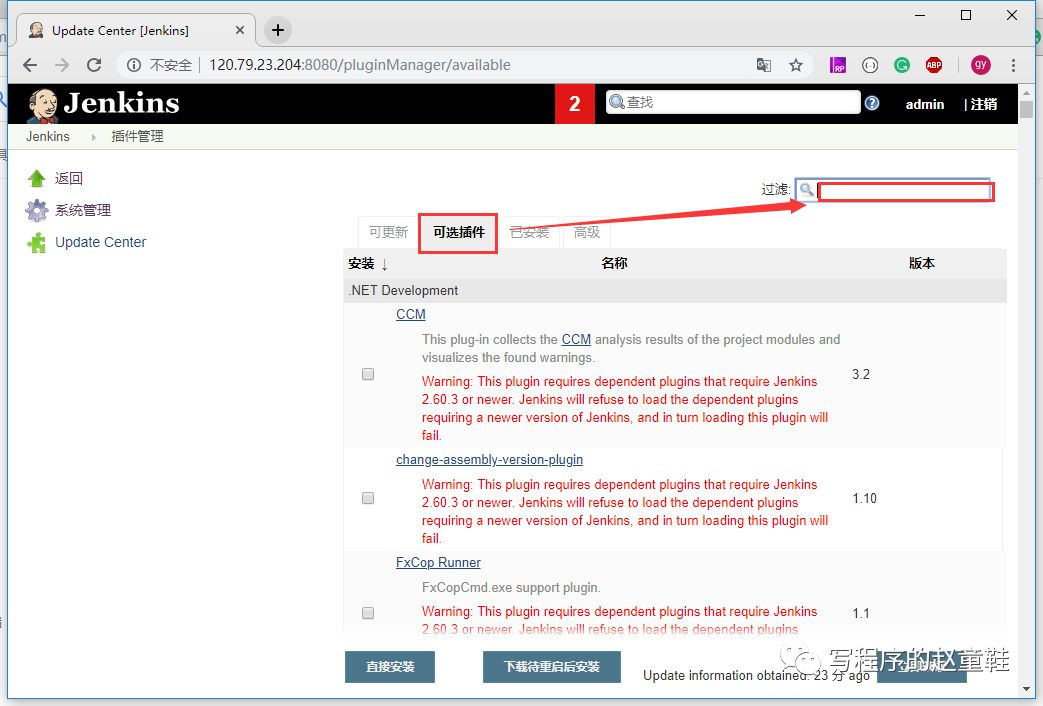Click the gear 系统管理 icon
This screenshot has height=706, width=1043.
(x=37, y=210)
